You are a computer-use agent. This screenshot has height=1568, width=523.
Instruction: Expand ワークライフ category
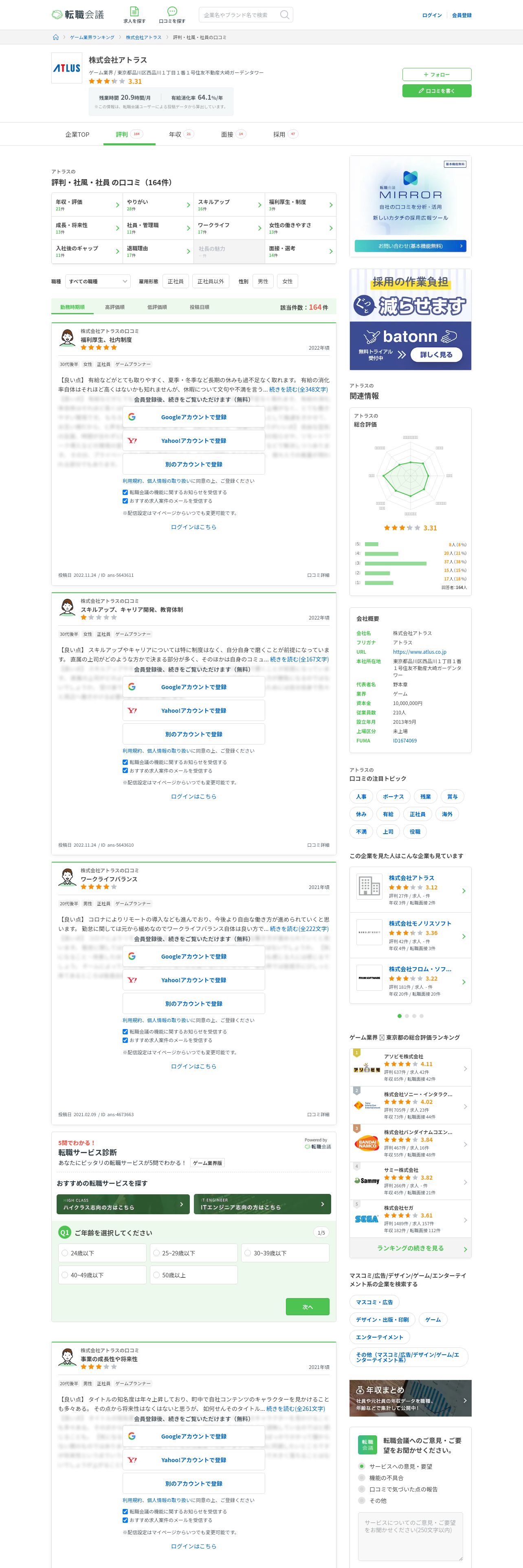coord(229,228)
